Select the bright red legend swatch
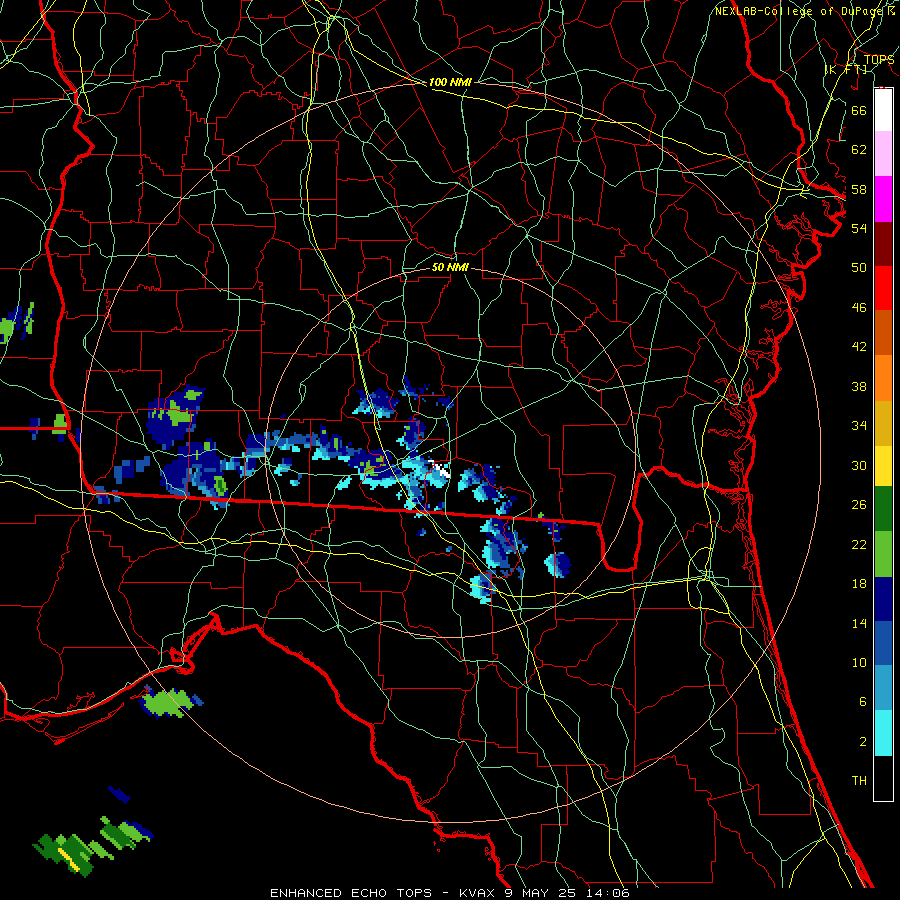 883,288
